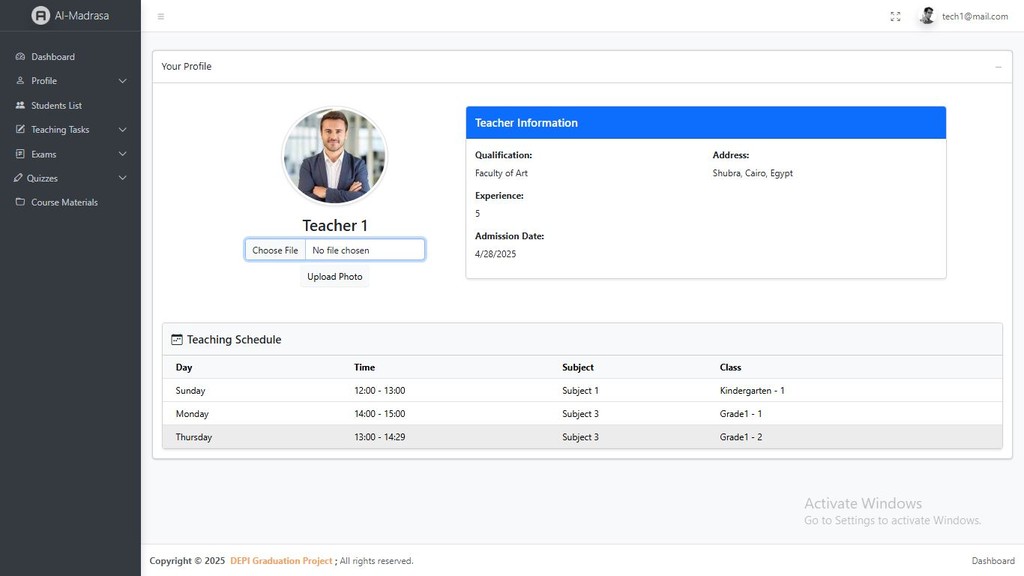Follow the DEPI Graduation Project link

[281, 561]
